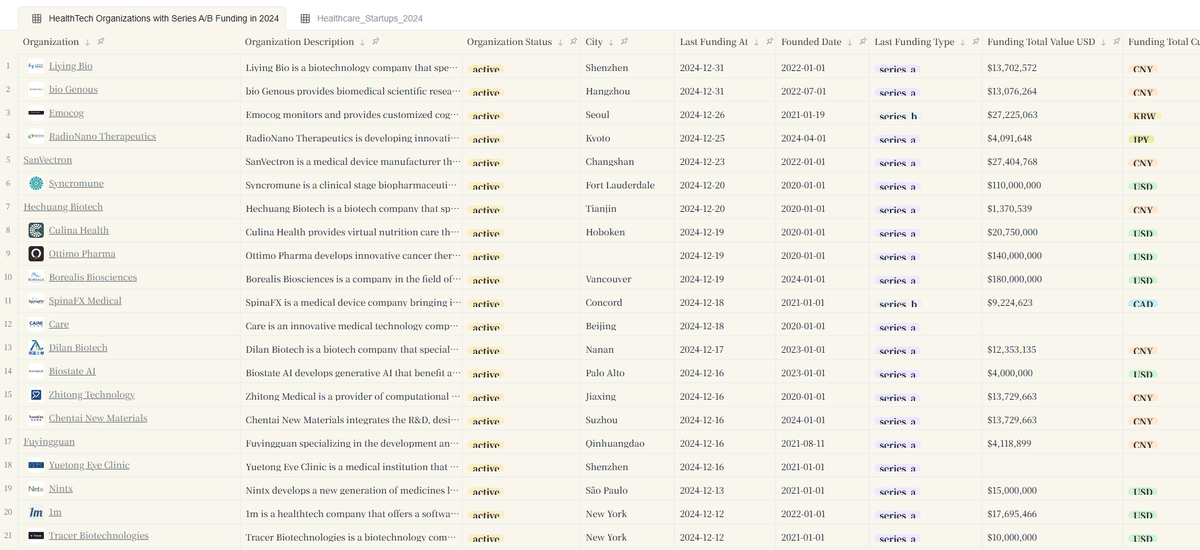
Task: Click the Last Funding Type column header
Action: click(914, 42)
